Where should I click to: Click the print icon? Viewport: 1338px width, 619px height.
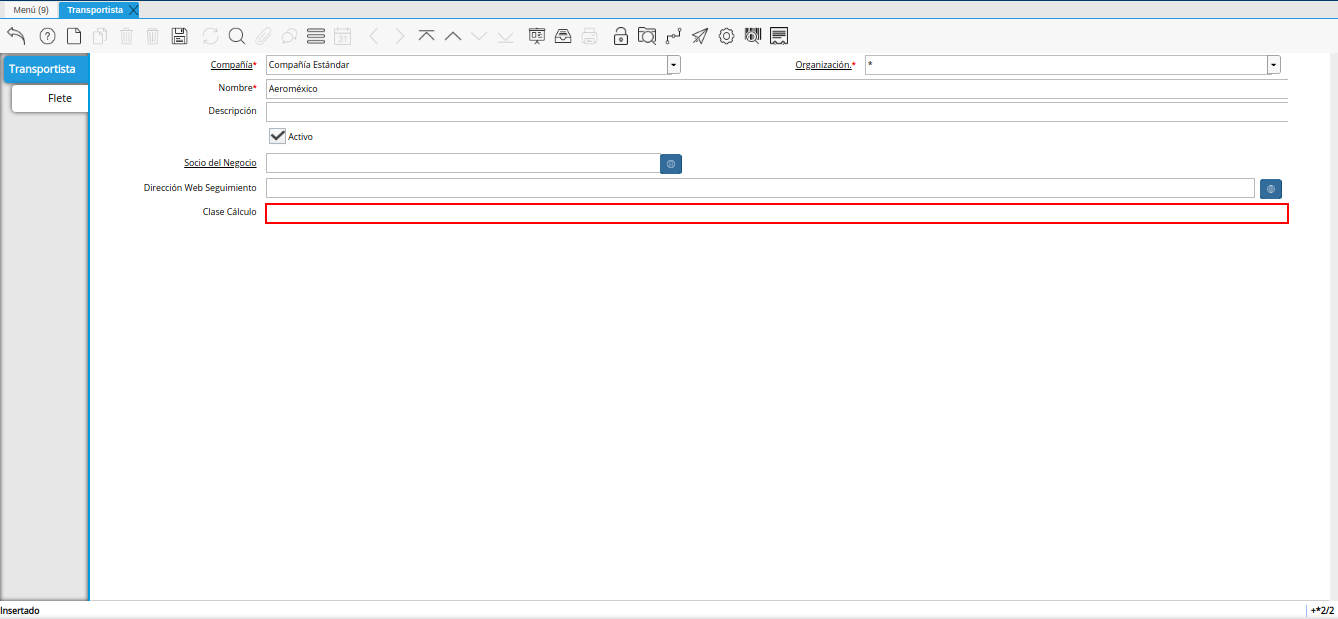pos(590,36)
